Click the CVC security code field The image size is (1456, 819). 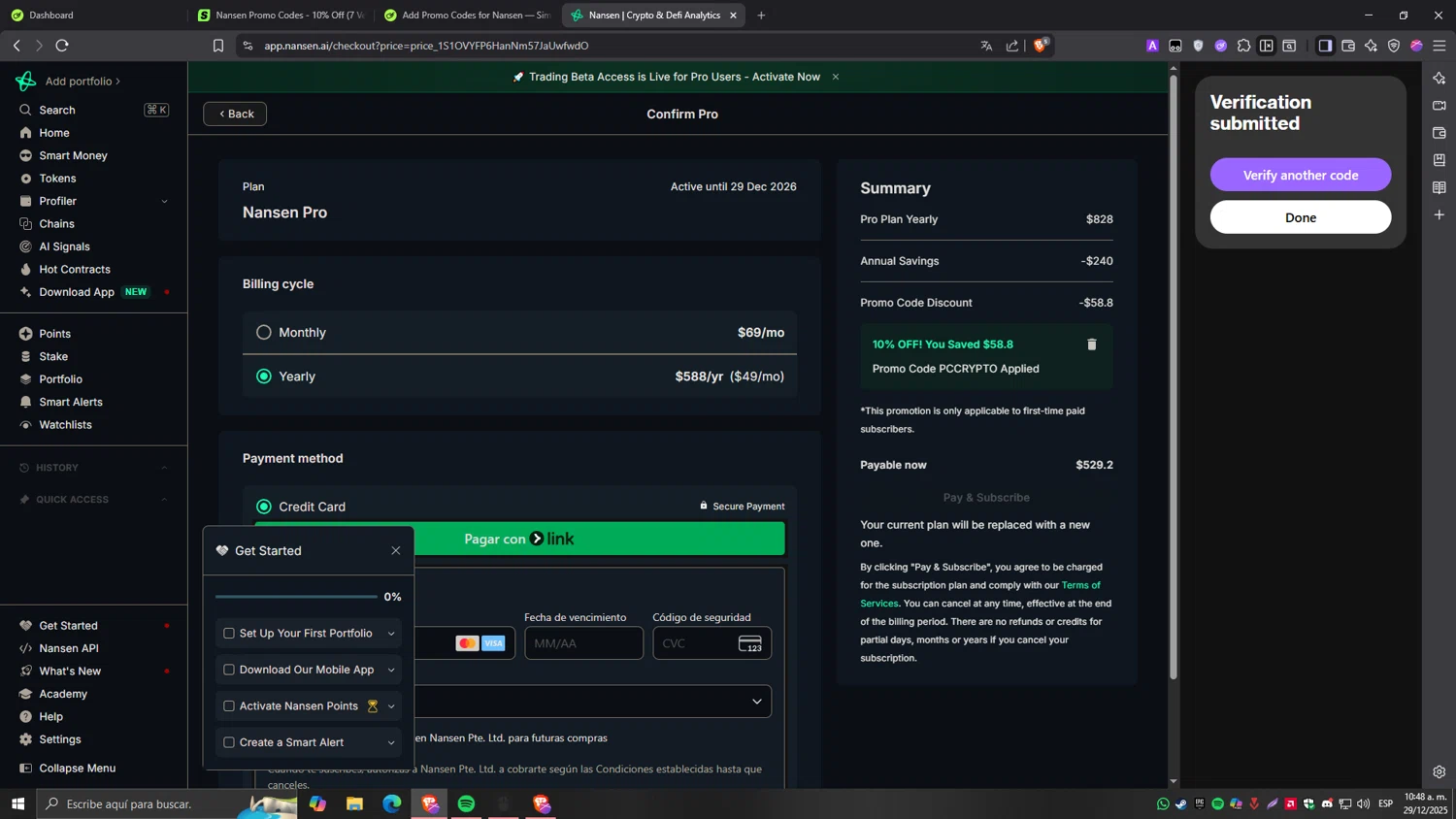[x=711, y=643]
